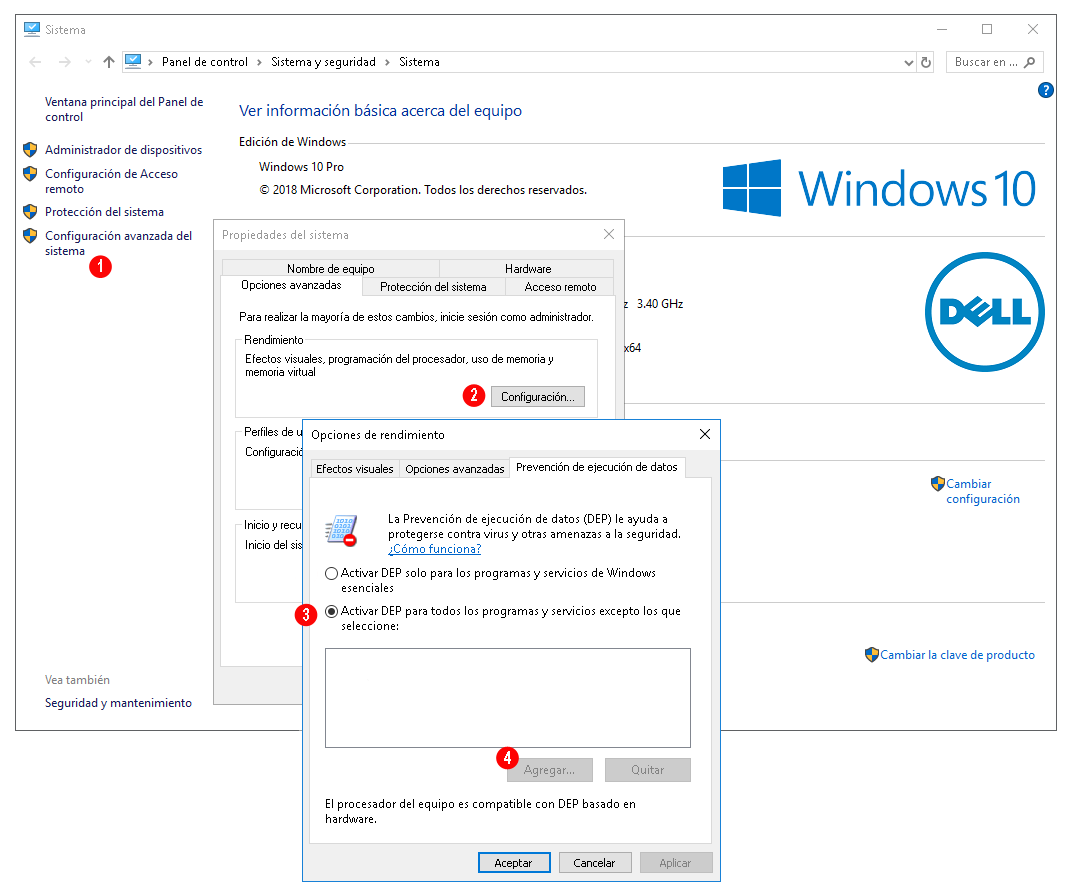The height and width of the screenshot is (891, 1071).
Task: Click the DEP exceptions list box
Action: click(x=507, y=698)
